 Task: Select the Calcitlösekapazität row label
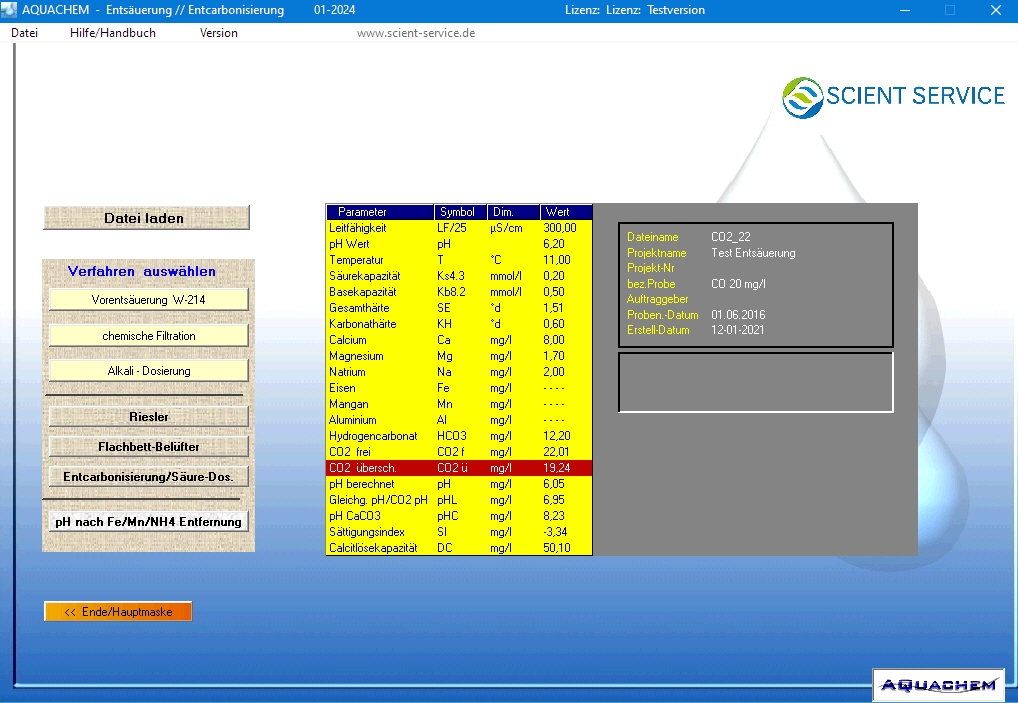(373, 548)
